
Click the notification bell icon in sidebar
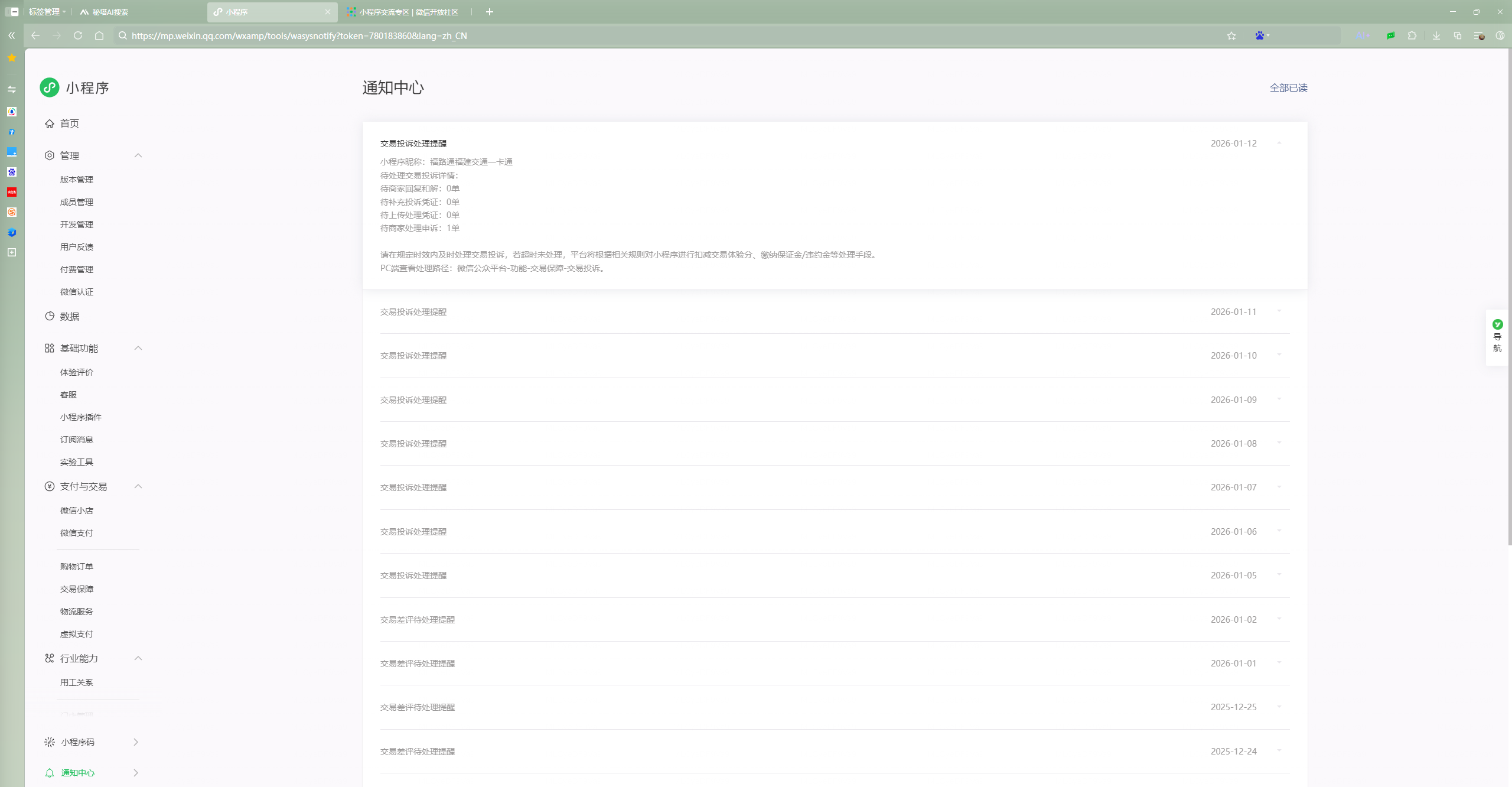tap(50, 773)
